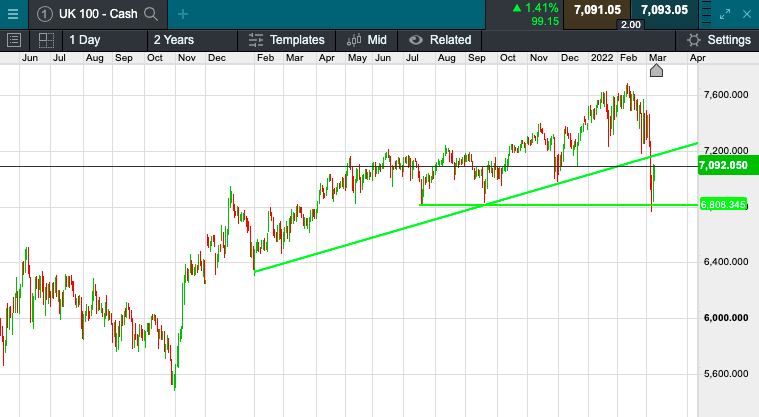Add a new chart tab with plus icon
This screenshot has width=759, height=417.
(183, 14)
